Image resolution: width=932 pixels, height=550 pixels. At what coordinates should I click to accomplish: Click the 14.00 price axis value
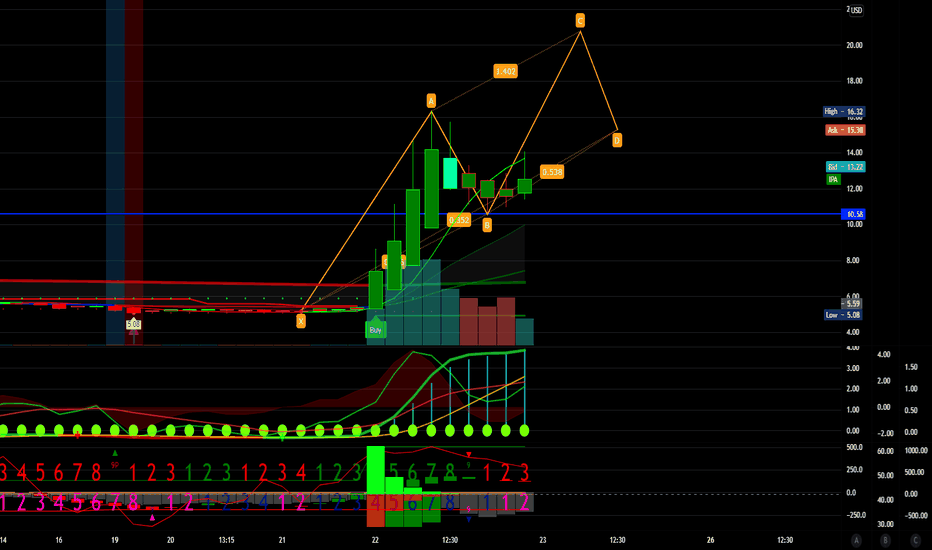(854, 153)
